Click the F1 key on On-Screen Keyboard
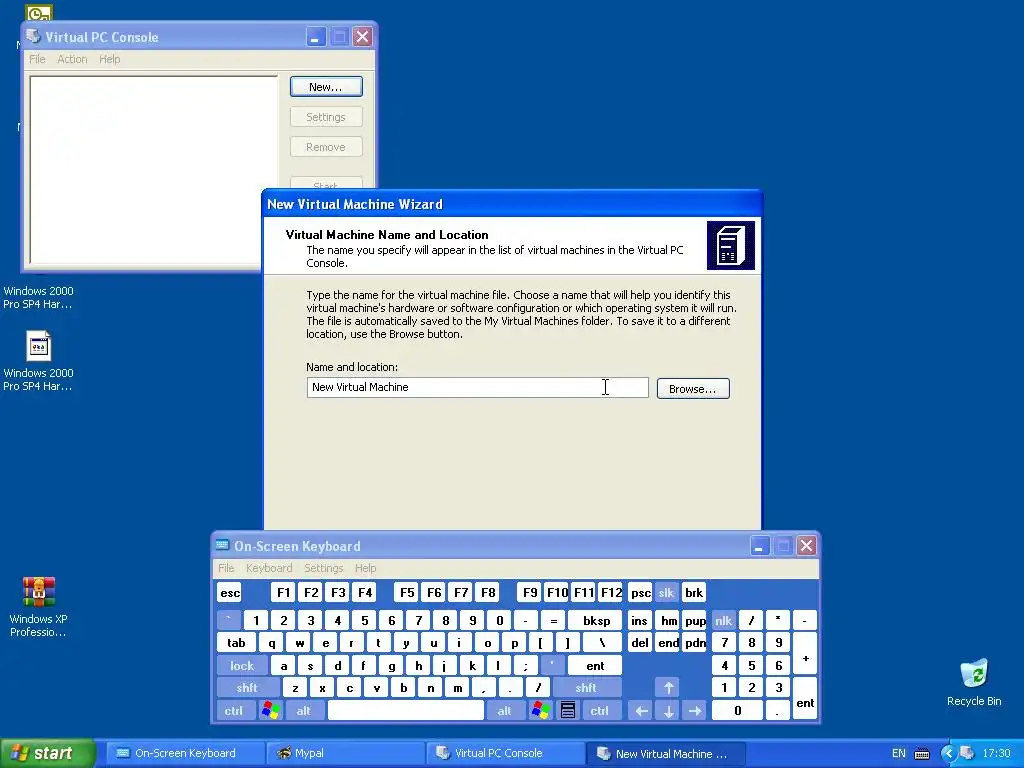 click(x=283, y=593)
